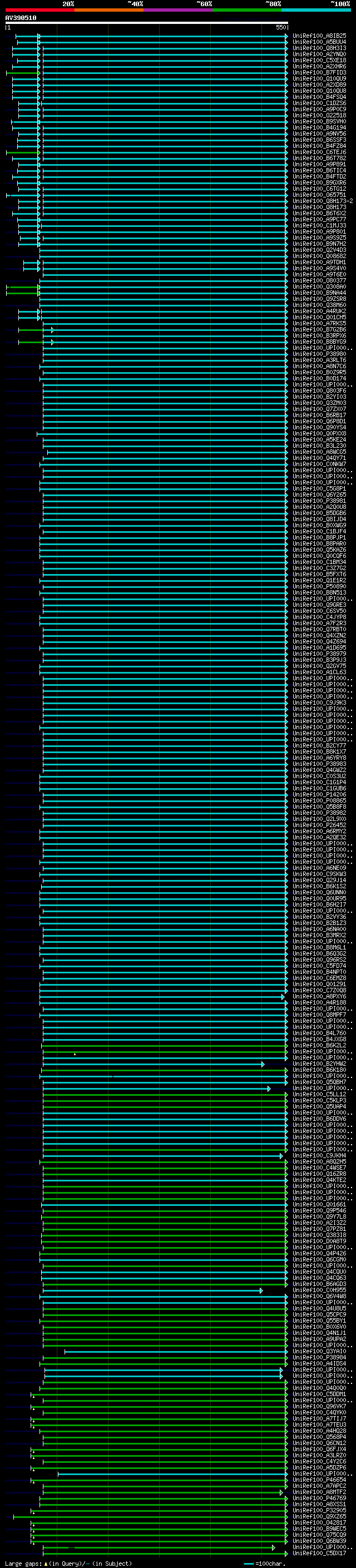Select label UniRef100_B9NA44

(319, 293)
